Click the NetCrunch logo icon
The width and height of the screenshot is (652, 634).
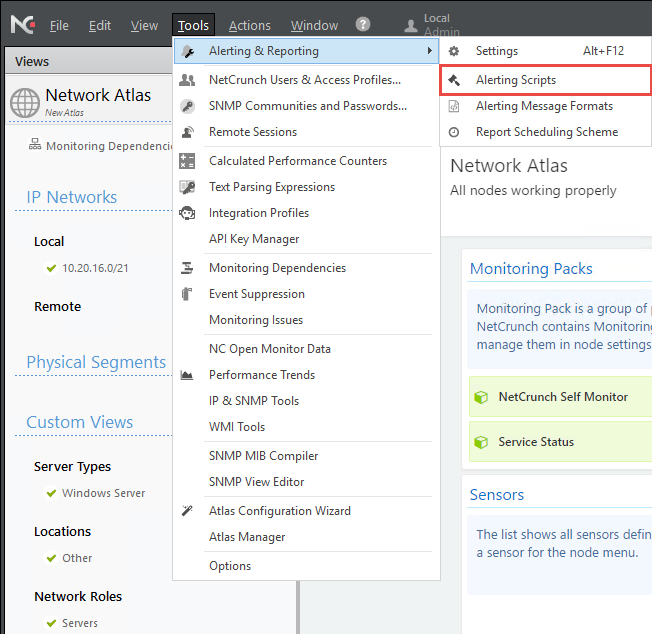pyautogui.click(x=23, y=25)
